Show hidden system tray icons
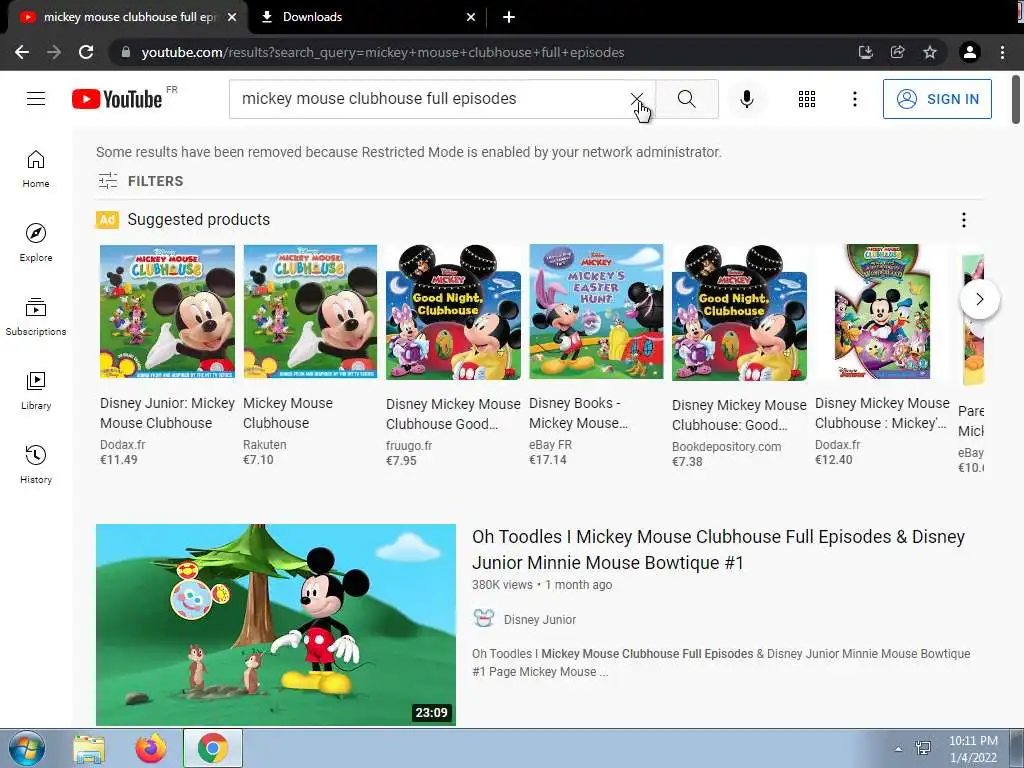The width and height of the screenshot is (1024, 768). pos(899,749)
